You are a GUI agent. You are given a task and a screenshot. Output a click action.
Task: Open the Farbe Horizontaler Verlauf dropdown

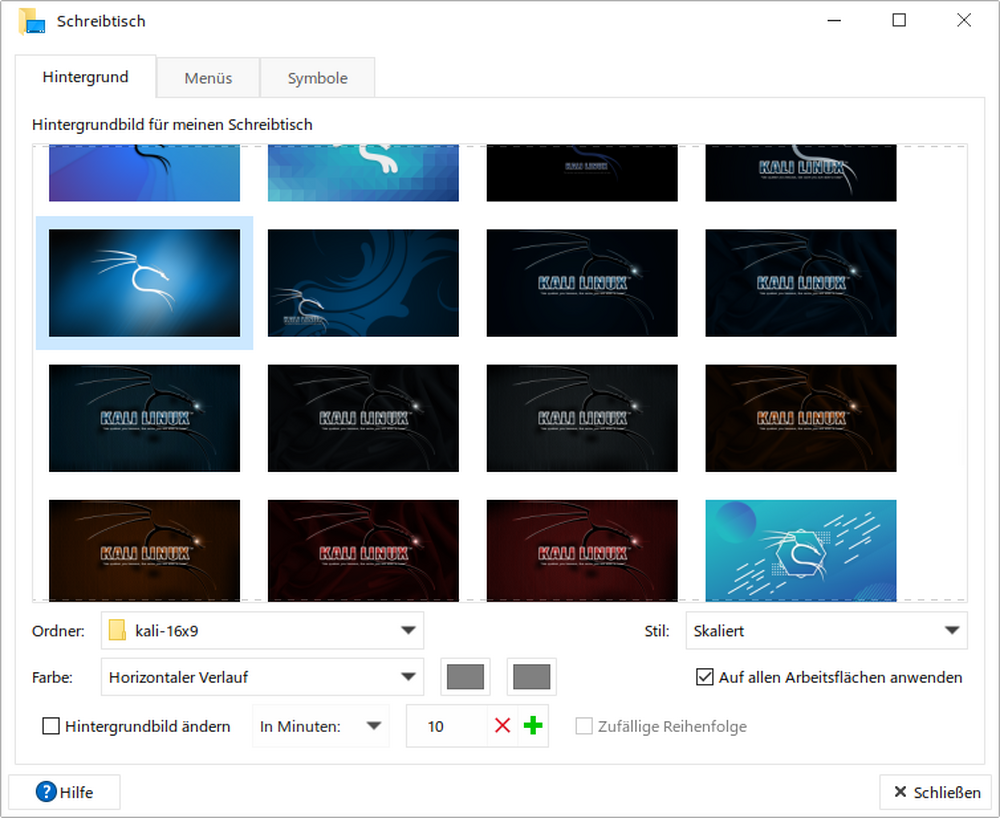(x=262, y=677)
